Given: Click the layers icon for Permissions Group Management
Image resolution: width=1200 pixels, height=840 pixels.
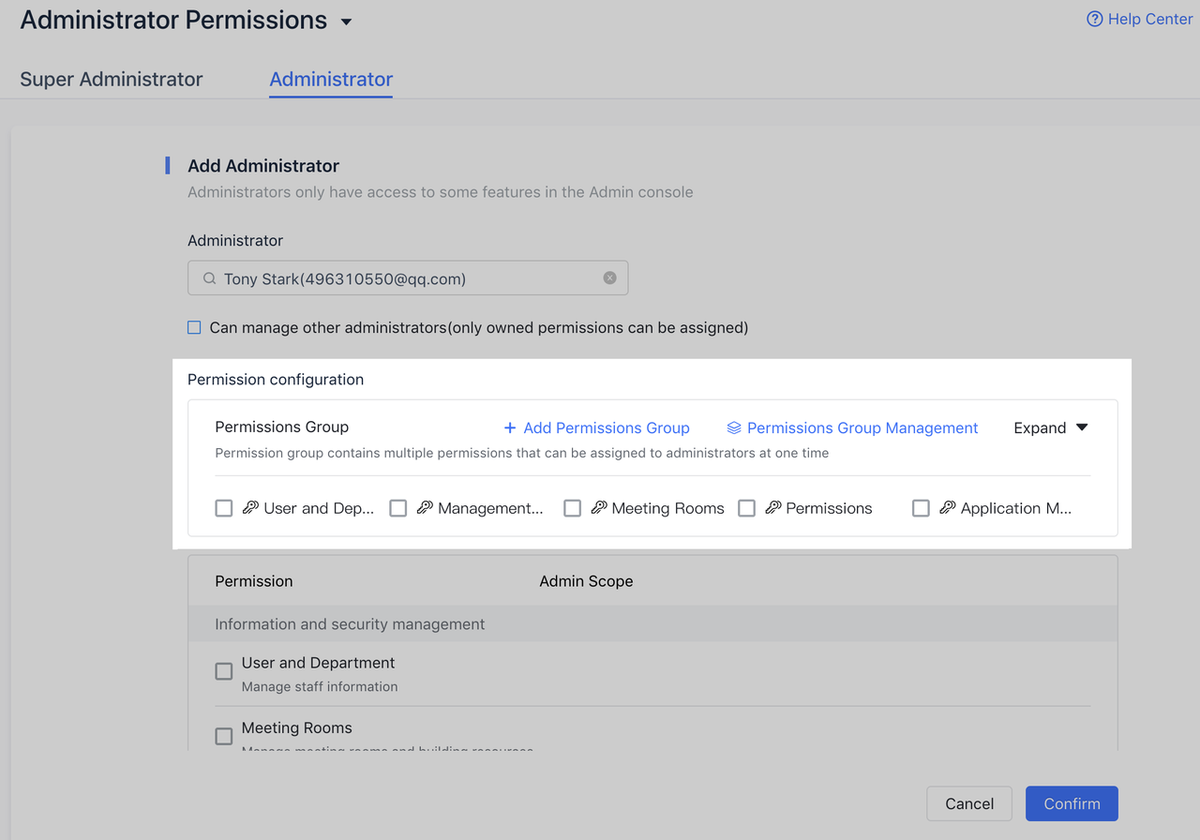Looking at the screenshot, I should point(734,428).
